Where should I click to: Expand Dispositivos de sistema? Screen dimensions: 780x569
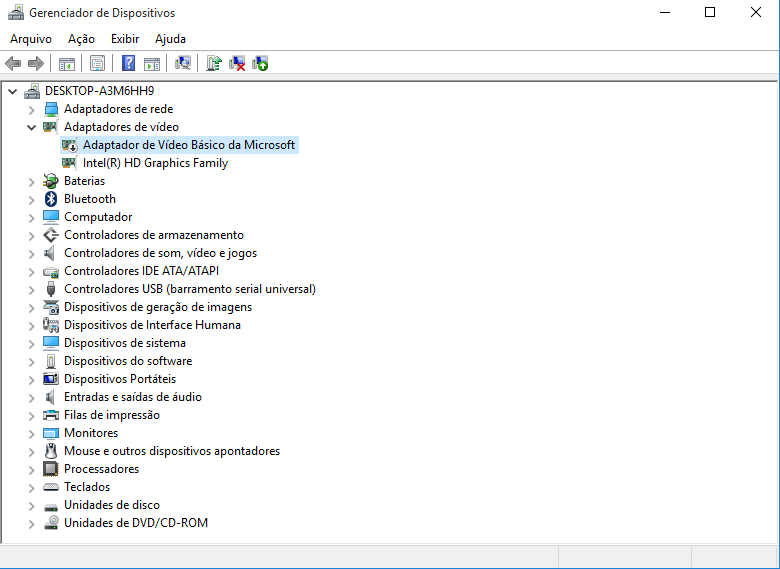pos(31,343)
